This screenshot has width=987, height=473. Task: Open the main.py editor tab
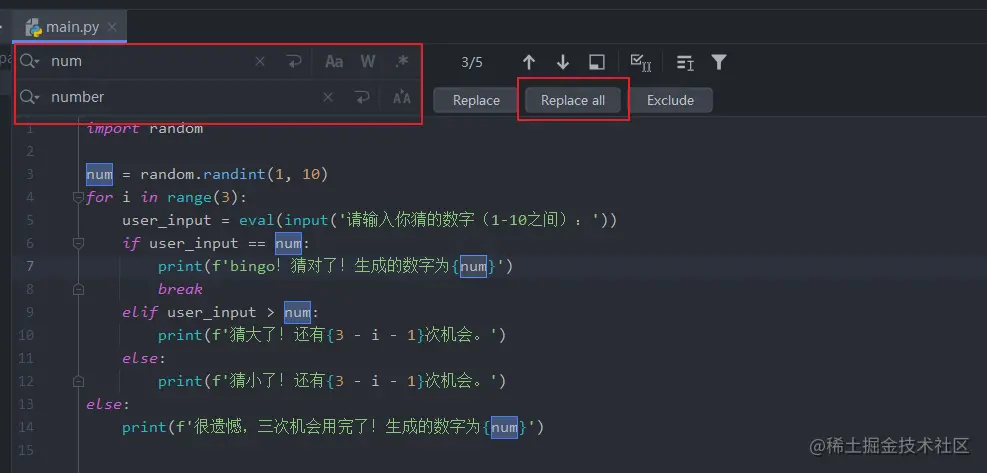[x=72, y=27]
